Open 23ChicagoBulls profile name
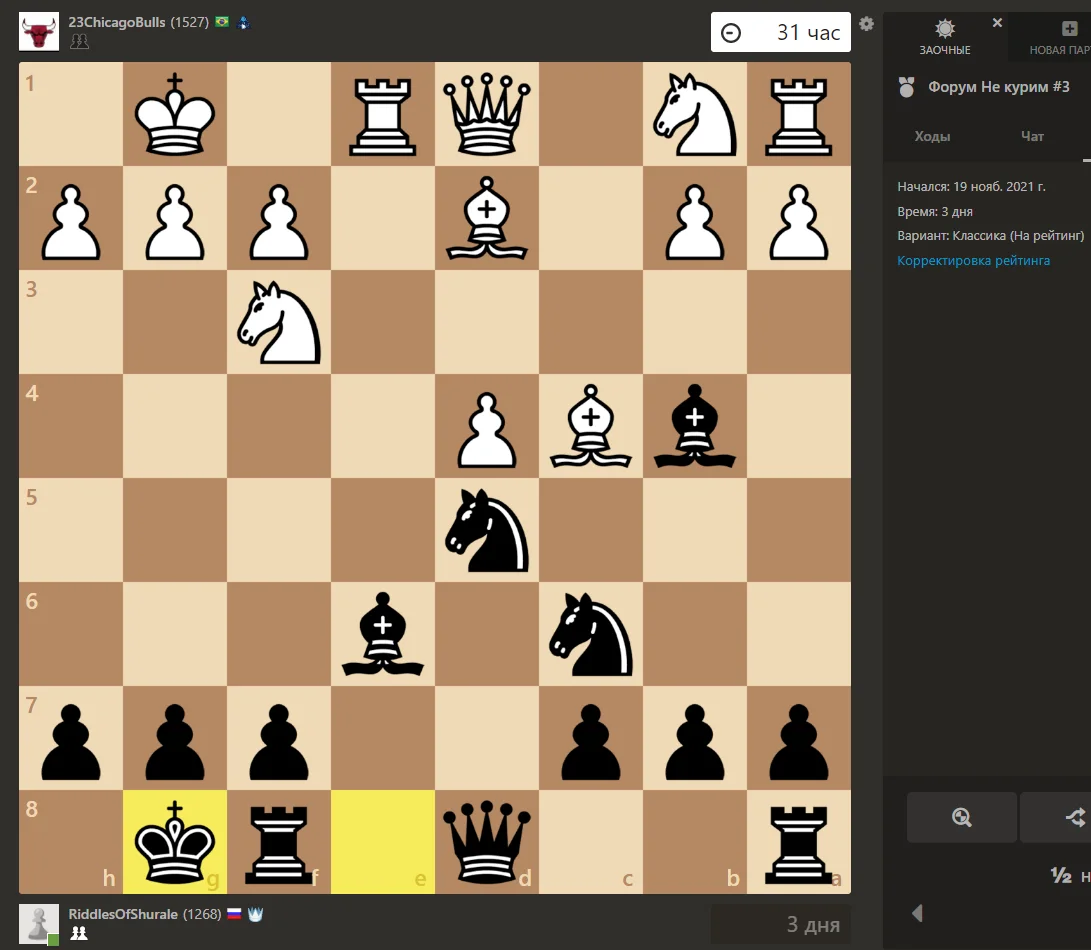1091x950 pixels. tap(116, 22)
